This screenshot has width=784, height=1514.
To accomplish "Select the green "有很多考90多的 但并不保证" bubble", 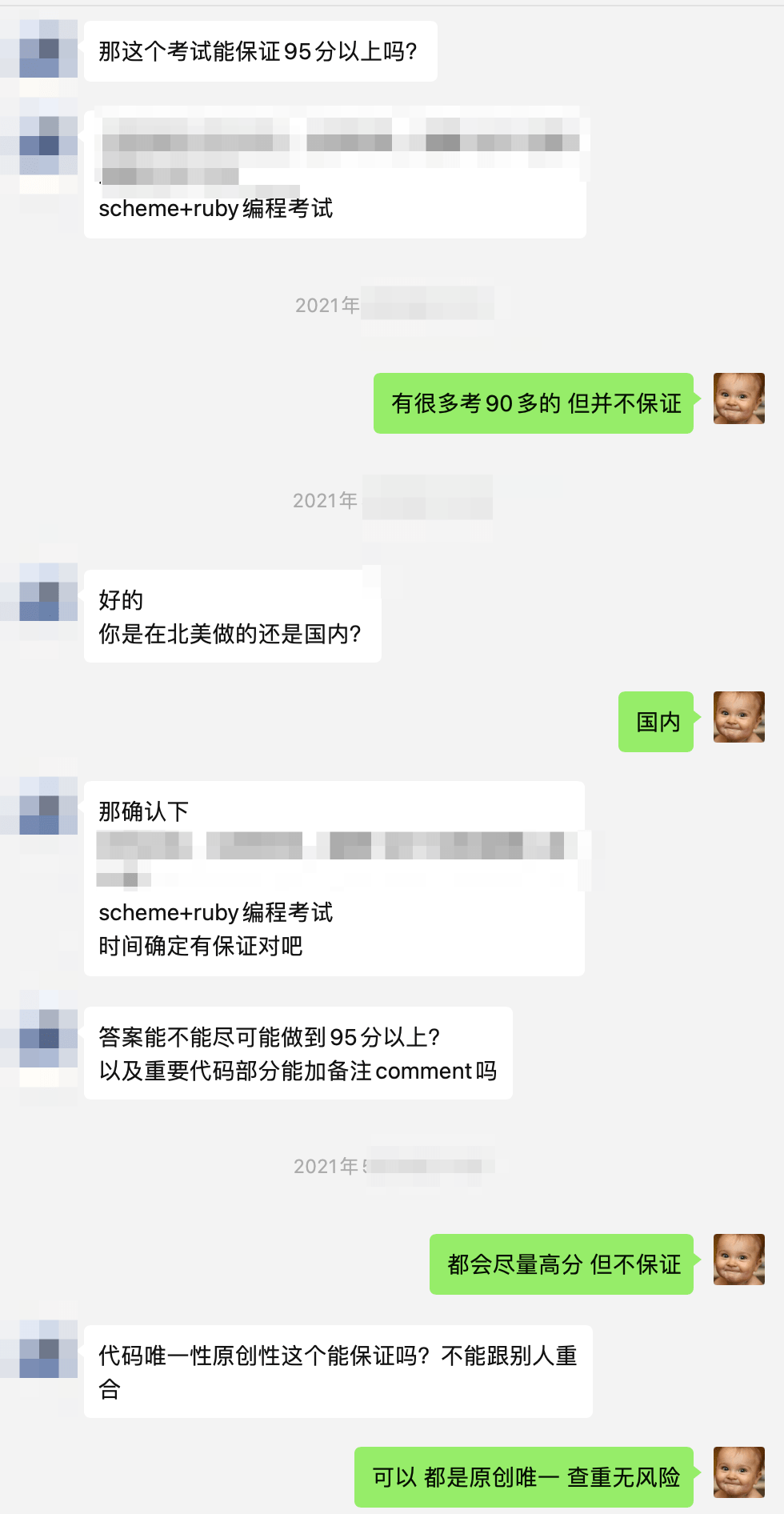I will 534,403.
